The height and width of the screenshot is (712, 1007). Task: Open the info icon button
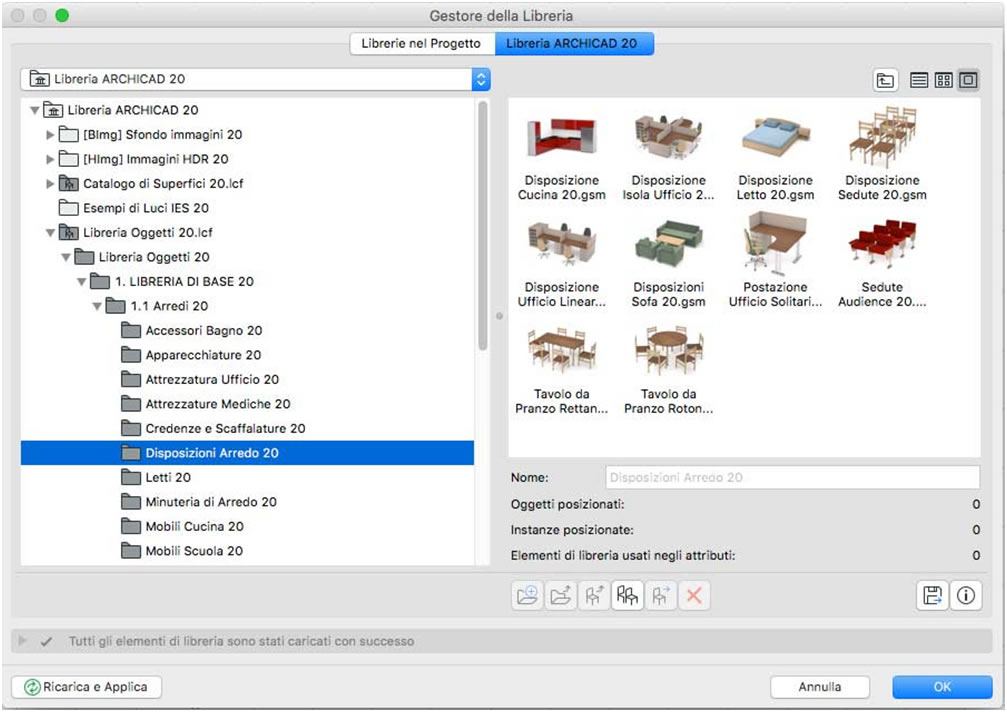(x=966, y=596)
